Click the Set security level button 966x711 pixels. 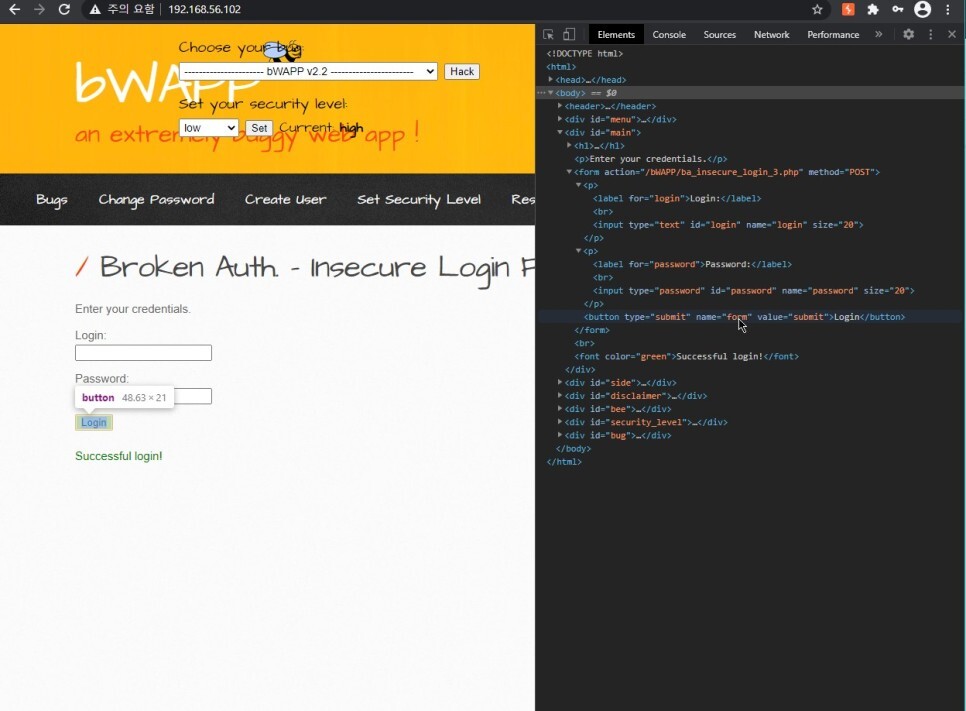pos(259,128)
